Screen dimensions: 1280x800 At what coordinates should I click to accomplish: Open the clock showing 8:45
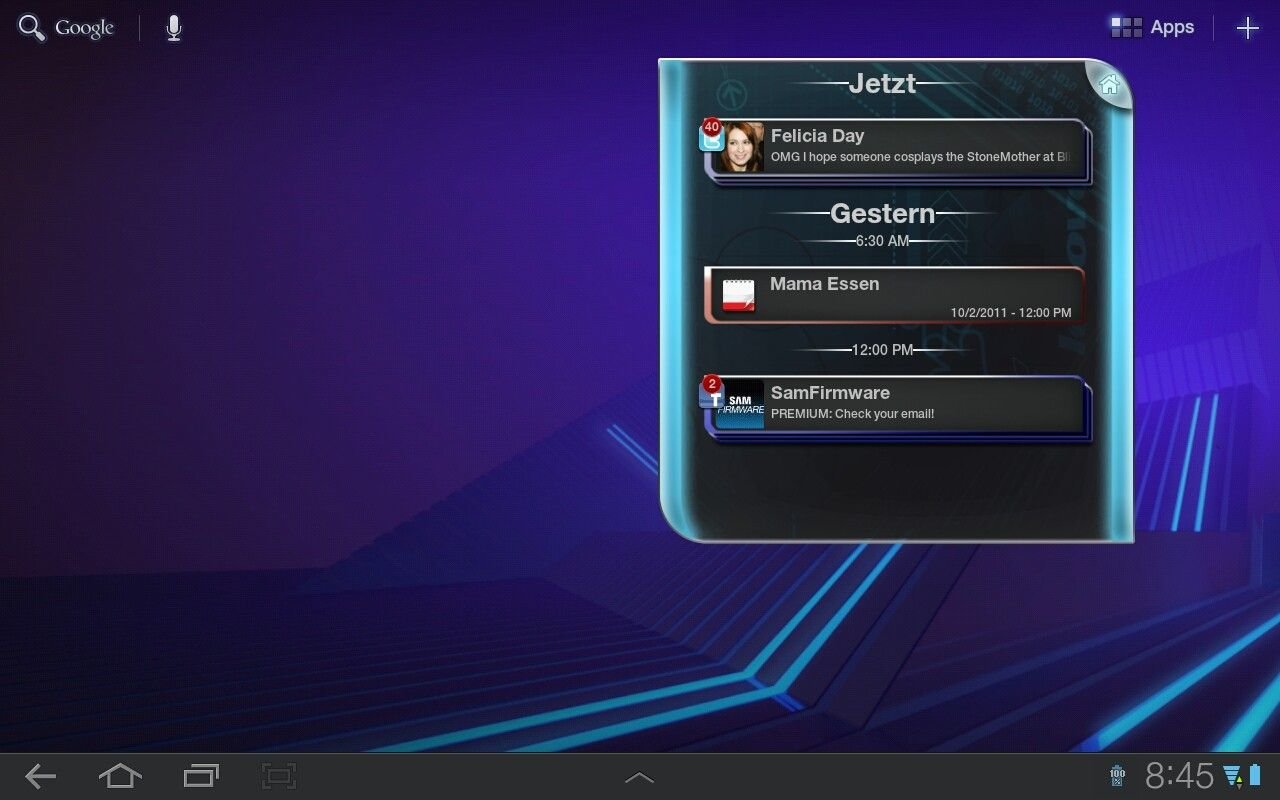1180,776
